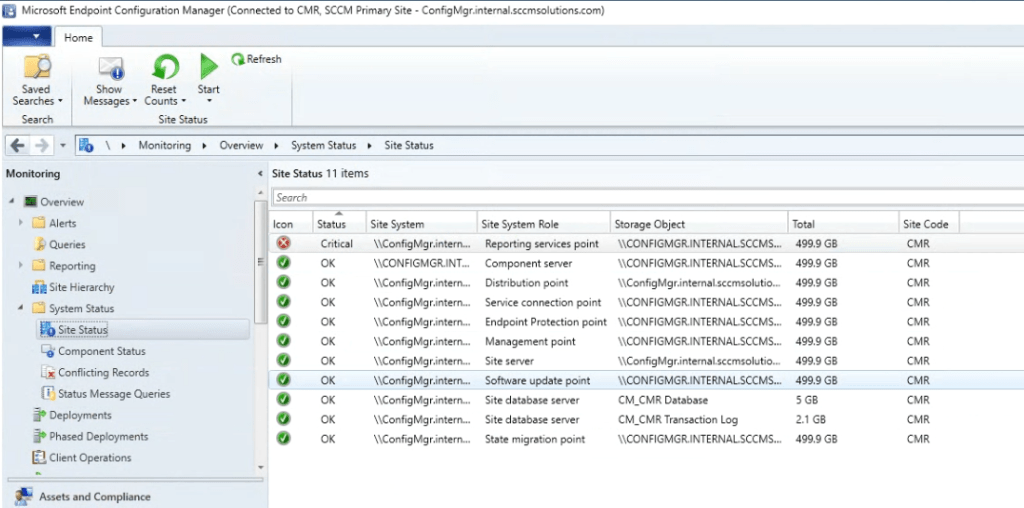Click the navigation pane scrollbar down arrow
The image size is (1024, 508).
[261, 466]
